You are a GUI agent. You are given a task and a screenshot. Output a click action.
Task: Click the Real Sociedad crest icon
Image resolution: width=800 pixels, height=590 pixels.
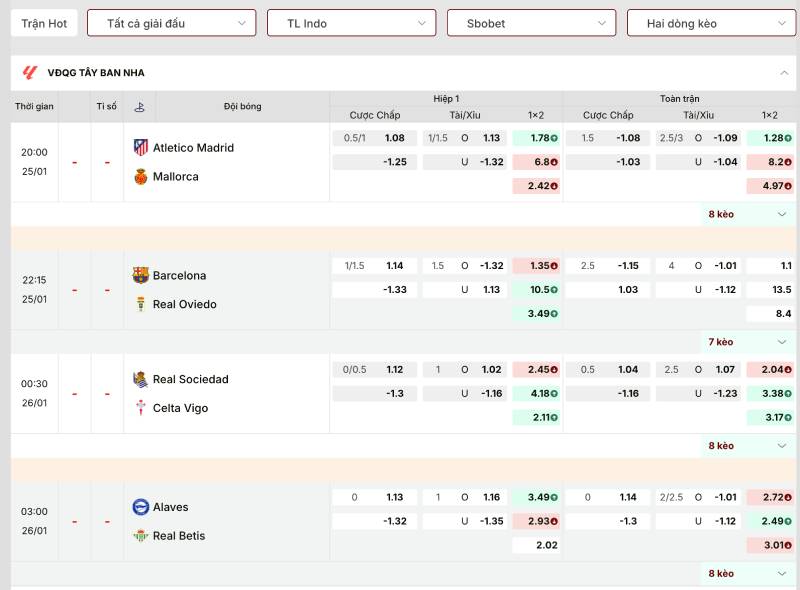(140, 379)
